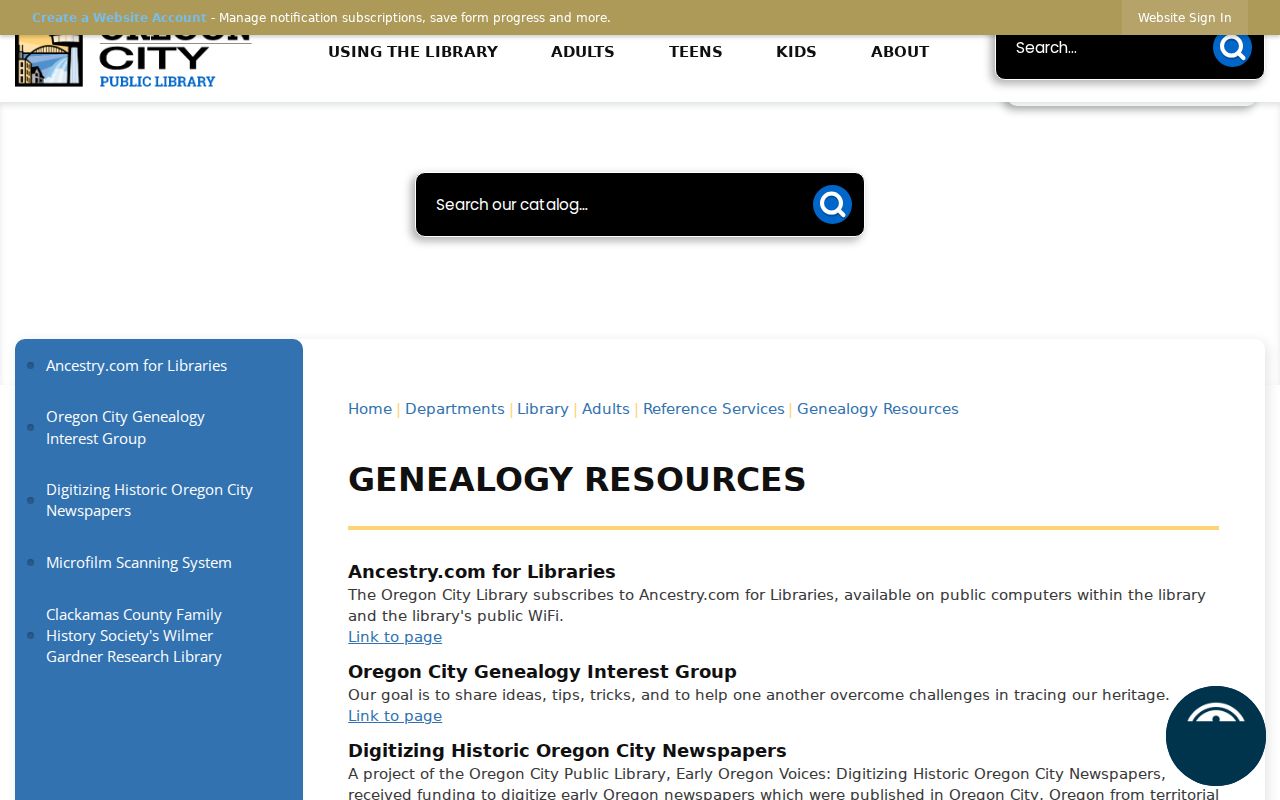Screen dimensions: 1280x800
Task: Open the Kids menu
Action: [796, 52]
